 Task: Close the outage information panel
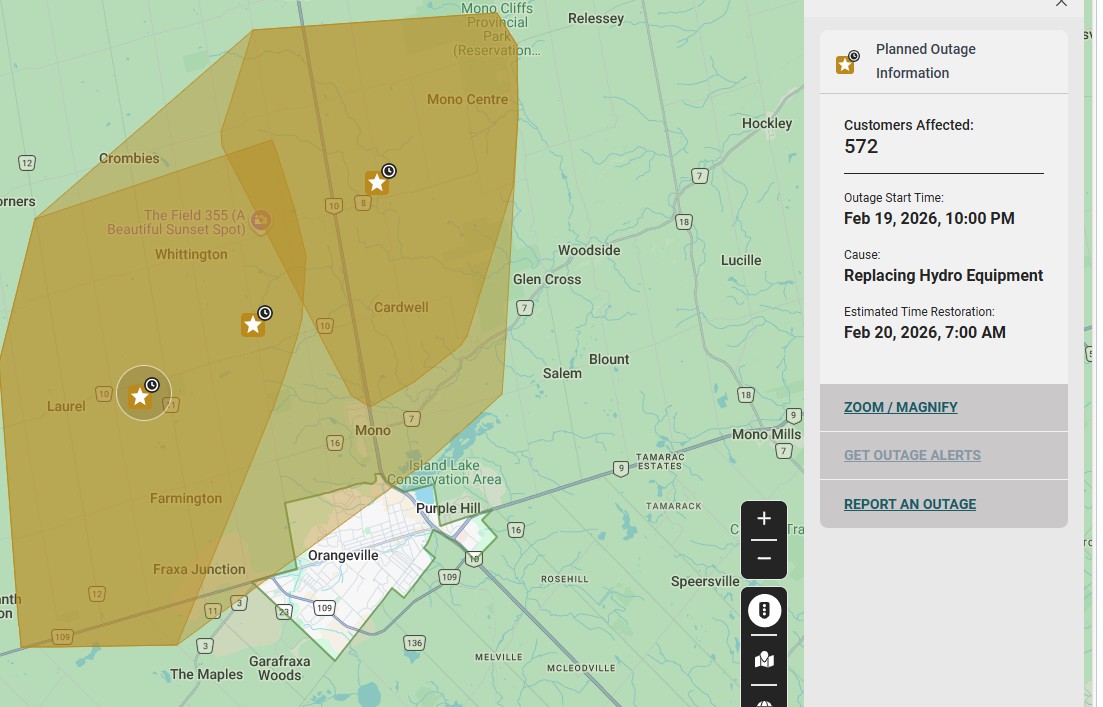1061,4
